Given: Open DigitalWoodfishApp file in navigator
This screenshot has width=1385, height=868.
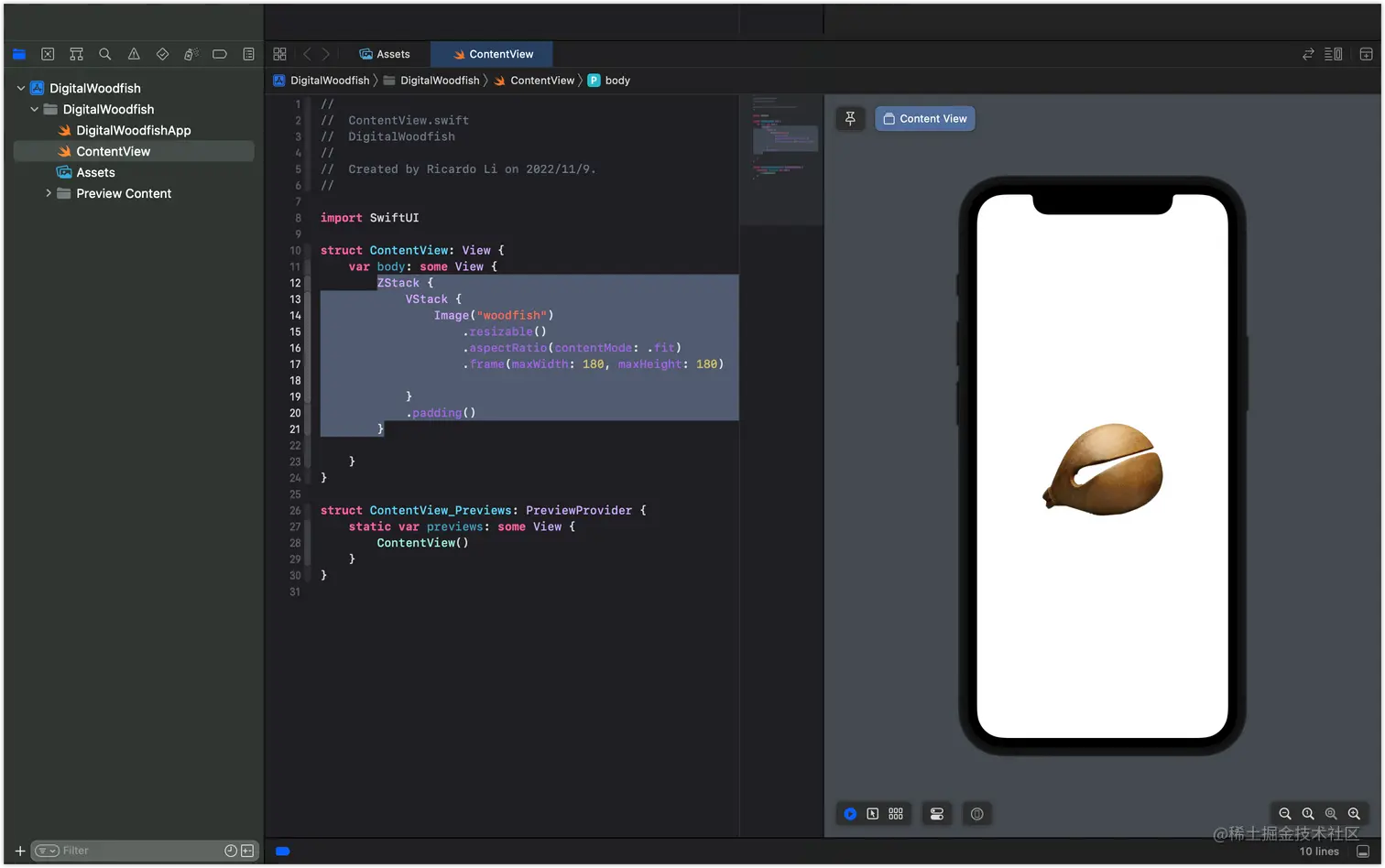Looking at the screenshot, I should click(134, 130).
